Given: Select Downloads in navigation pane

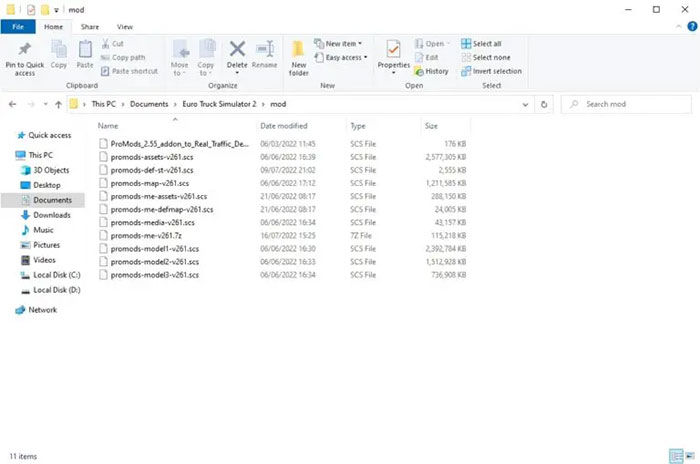Looking at the screenshot, I should click(x=51, y=215).
